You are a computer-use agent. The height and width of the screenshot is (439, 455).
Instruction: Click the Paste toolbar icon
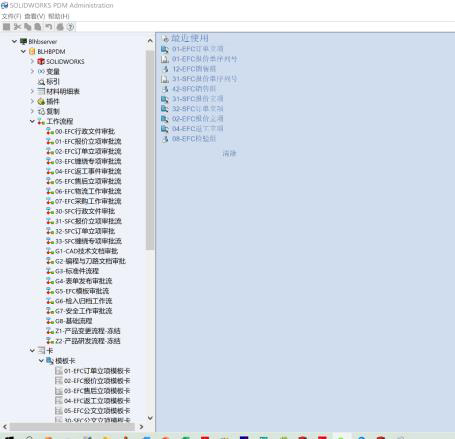coord(38,27)
